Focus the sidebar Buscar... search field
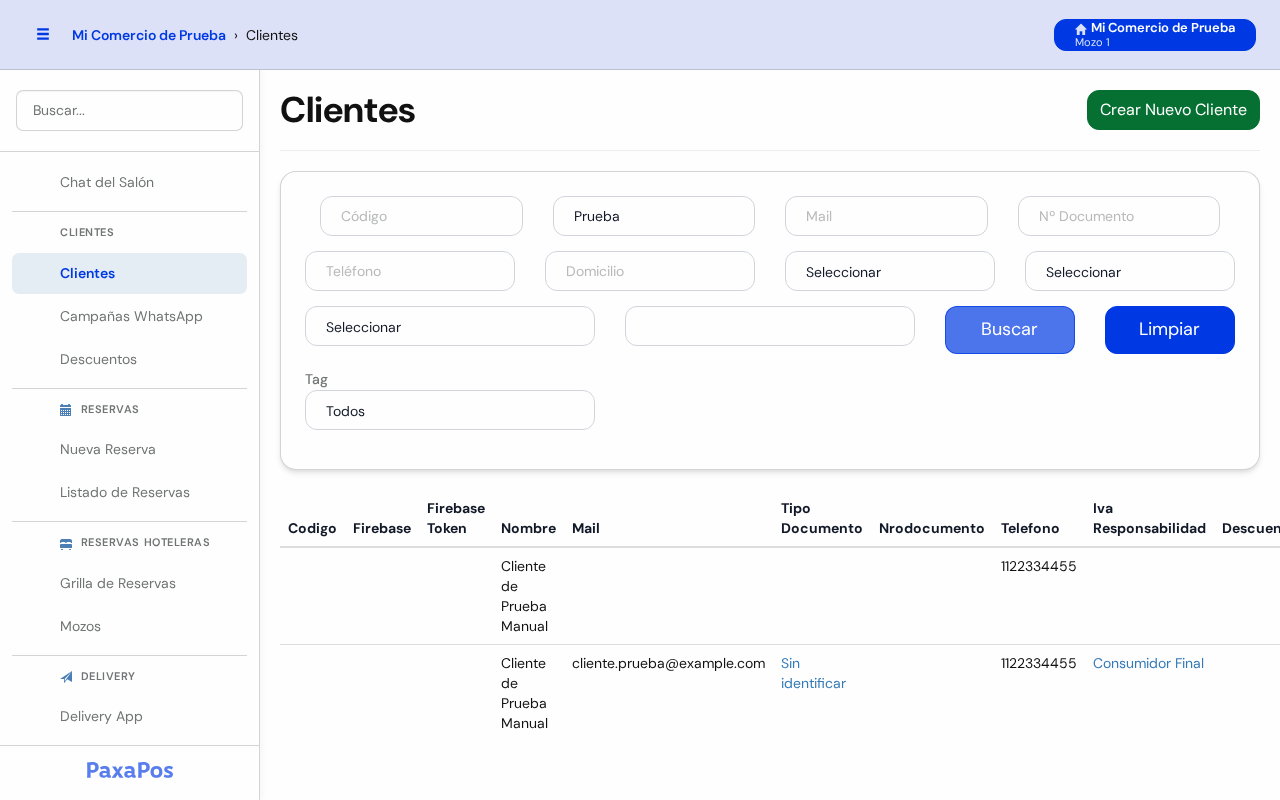Image resolution: width=1280 pixels, height=800 pixels. coord(129,110)
